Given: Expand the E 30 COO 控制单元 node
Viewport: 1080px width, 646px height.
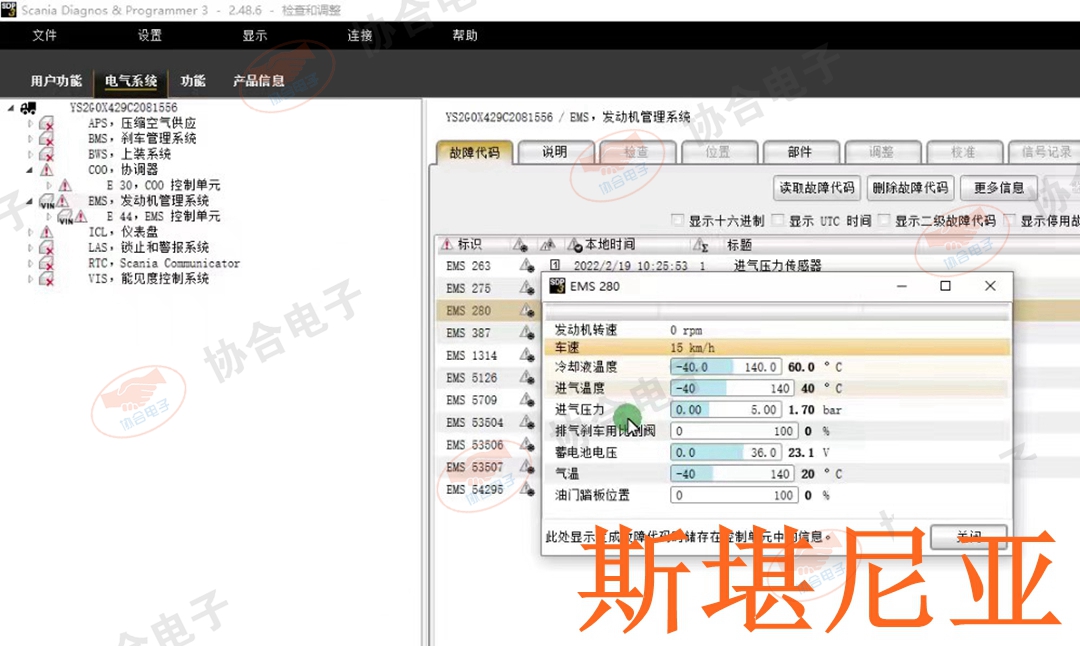Looking at the screenshot, I should (49, 185).
